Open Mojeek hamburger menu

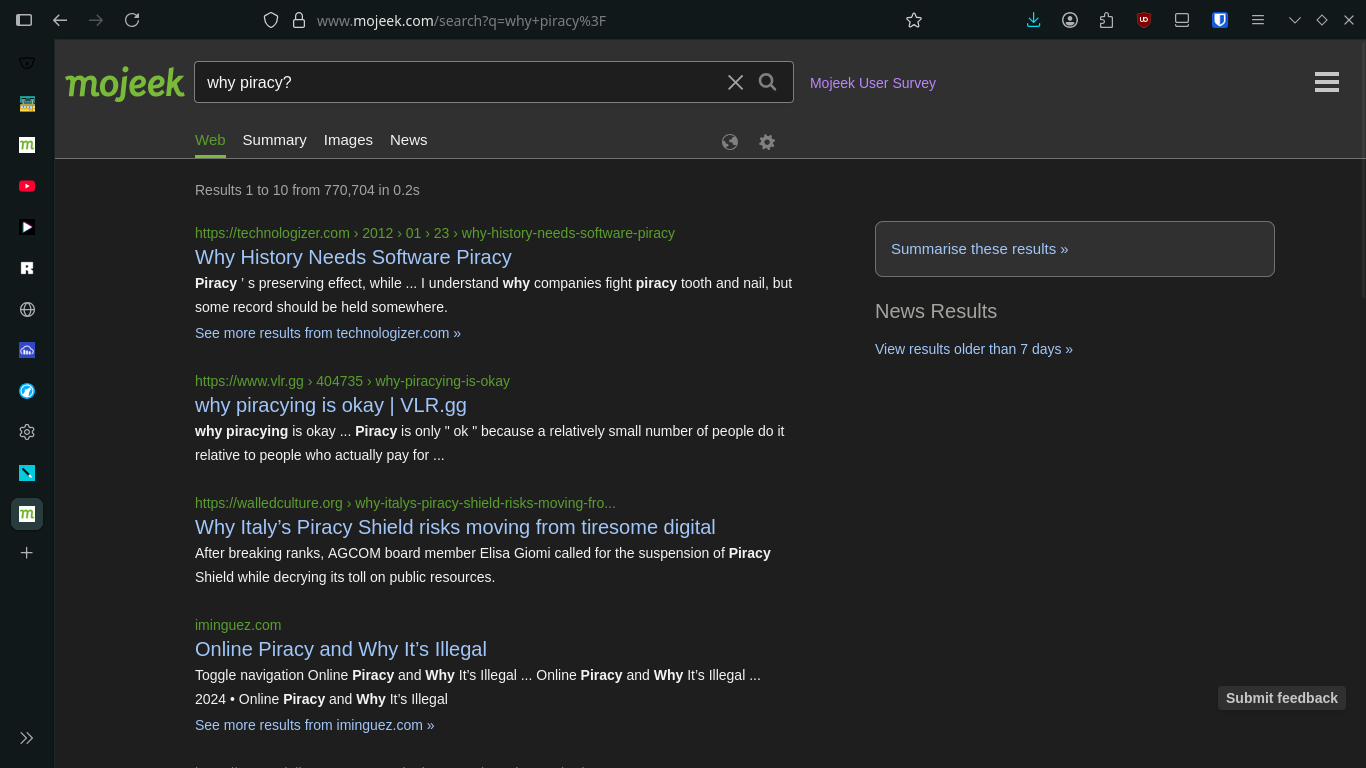coord(1327,82)
